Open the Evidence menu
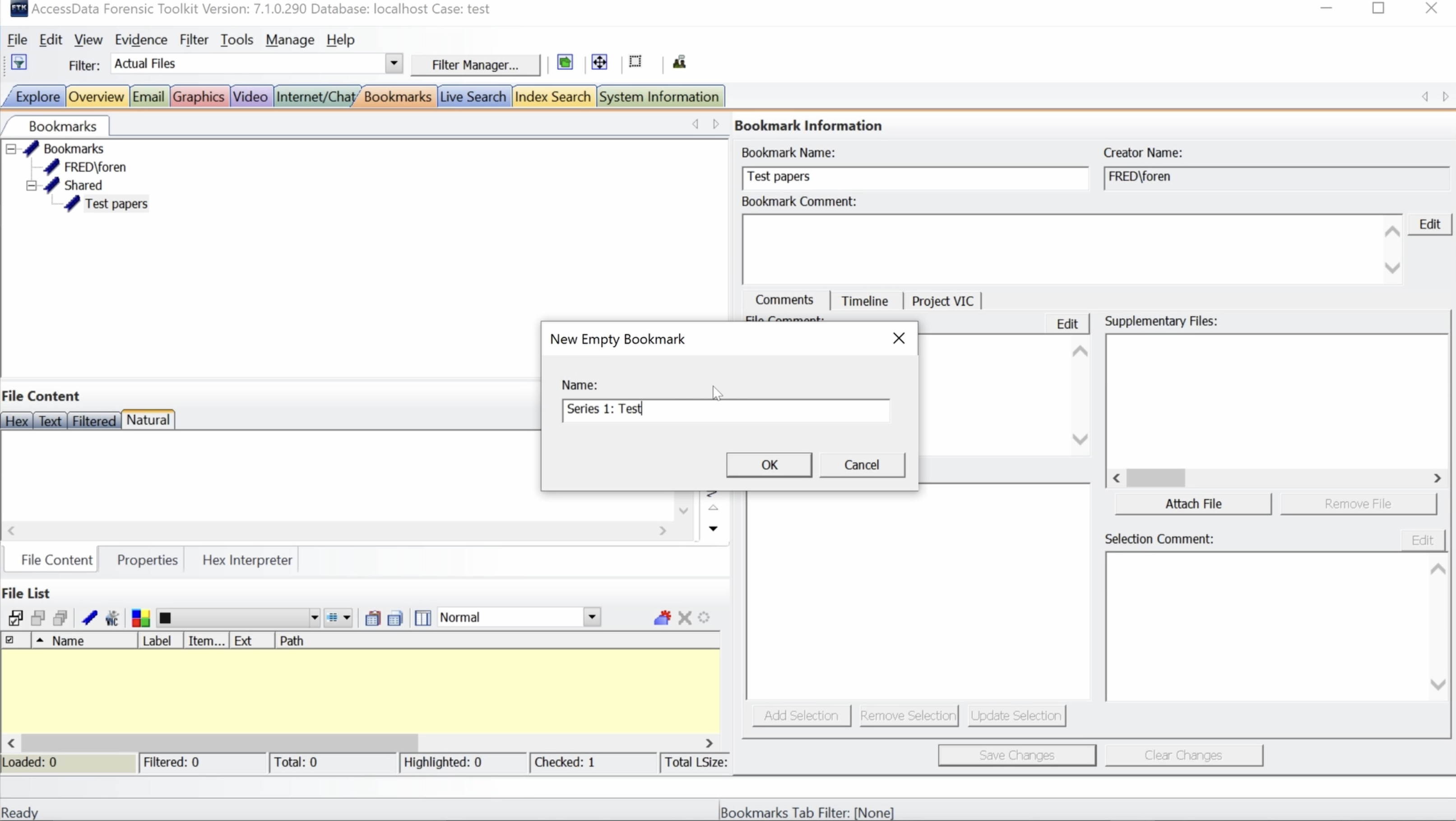1456x821 pixels. (x=141, y=40)
